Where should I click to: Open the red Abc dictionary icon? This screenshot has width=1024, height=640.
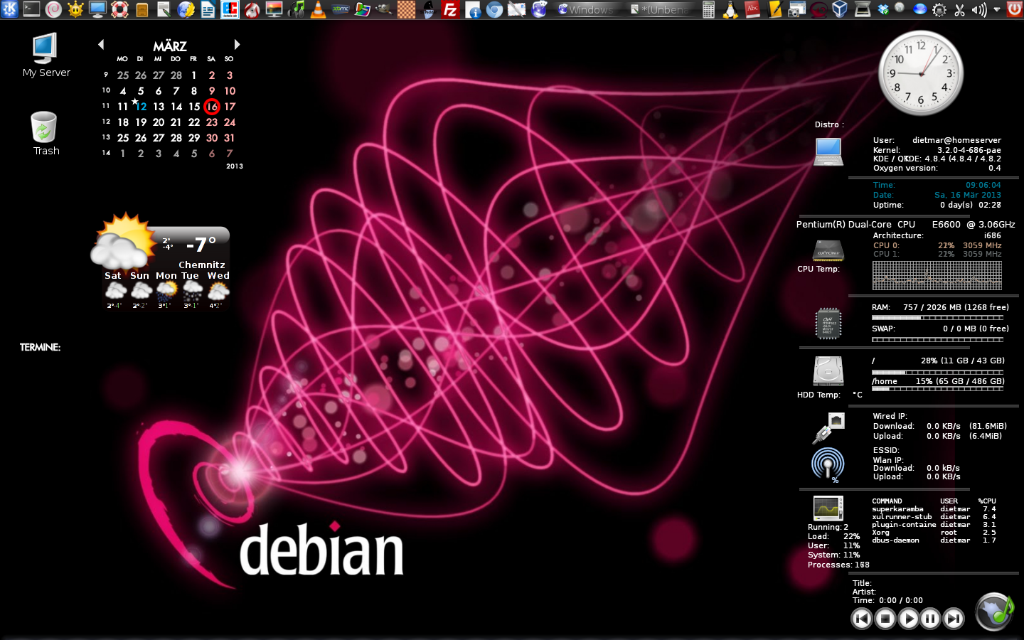(x=752, y=9)
